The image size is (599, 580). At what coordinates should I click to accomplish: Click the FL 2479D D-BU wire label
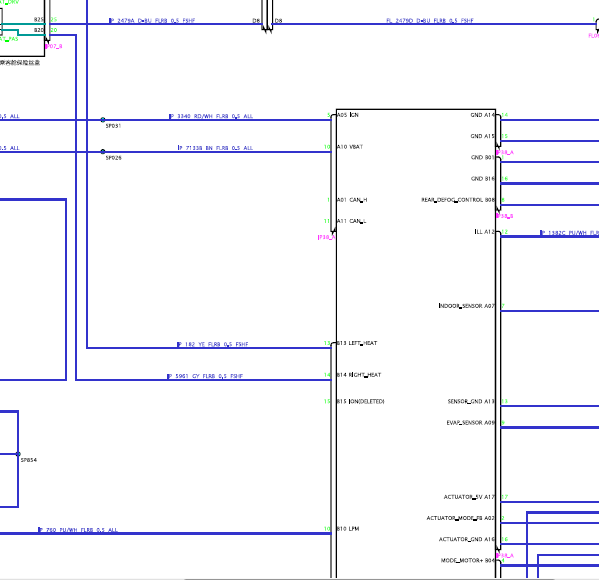pyautogui.click(x=430, y=21)
